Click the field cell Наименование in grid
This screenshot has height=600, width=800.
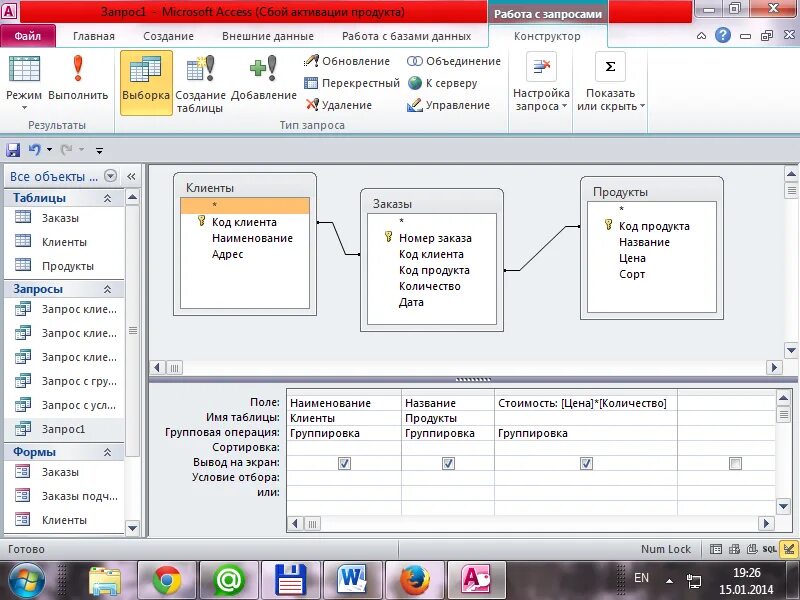pos(344,403)
